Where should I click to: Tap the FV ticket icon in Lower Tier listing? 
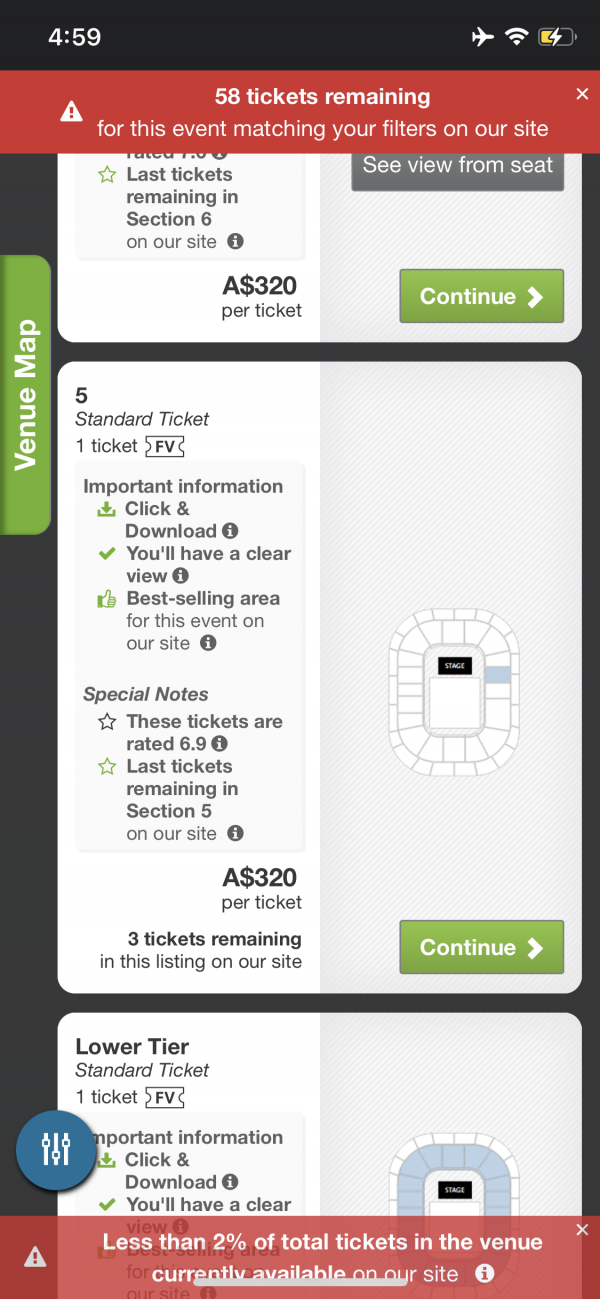pos(165,1097)
